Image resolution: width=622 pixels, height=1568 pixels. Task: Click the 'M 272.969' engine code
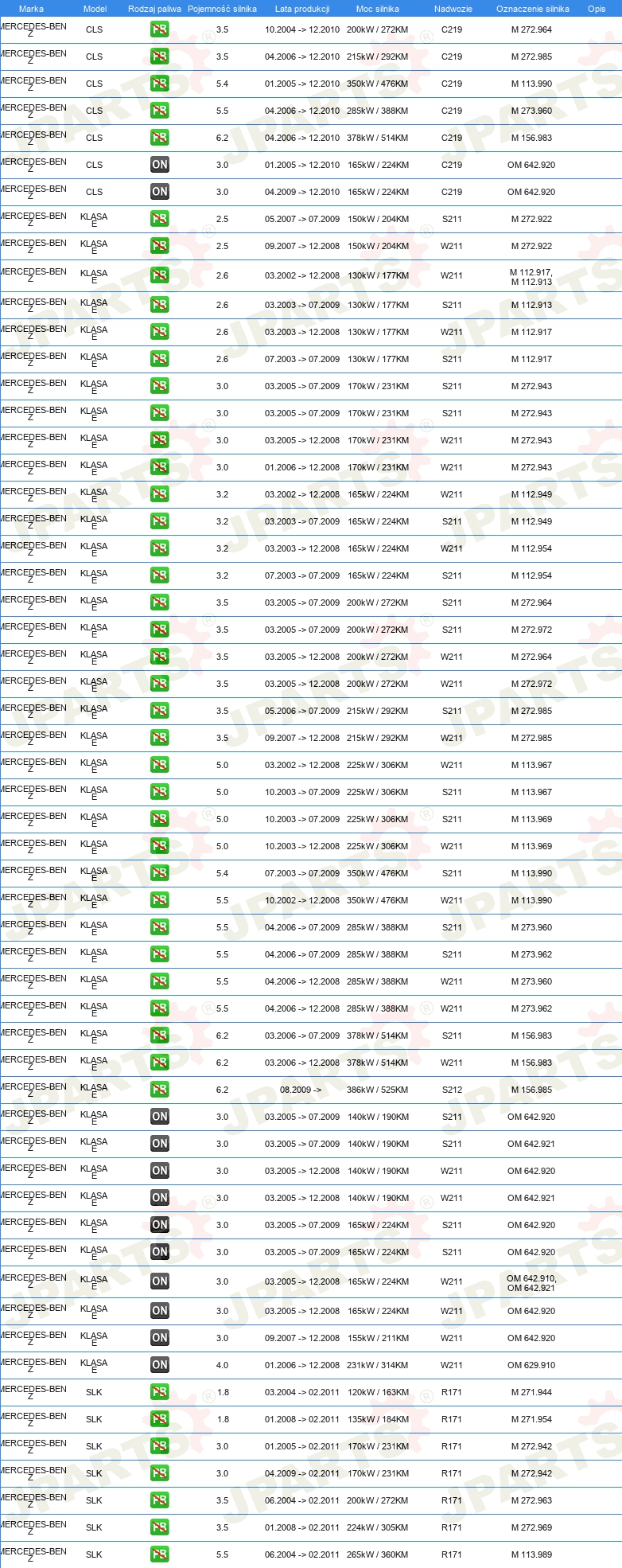(531, 1527)
